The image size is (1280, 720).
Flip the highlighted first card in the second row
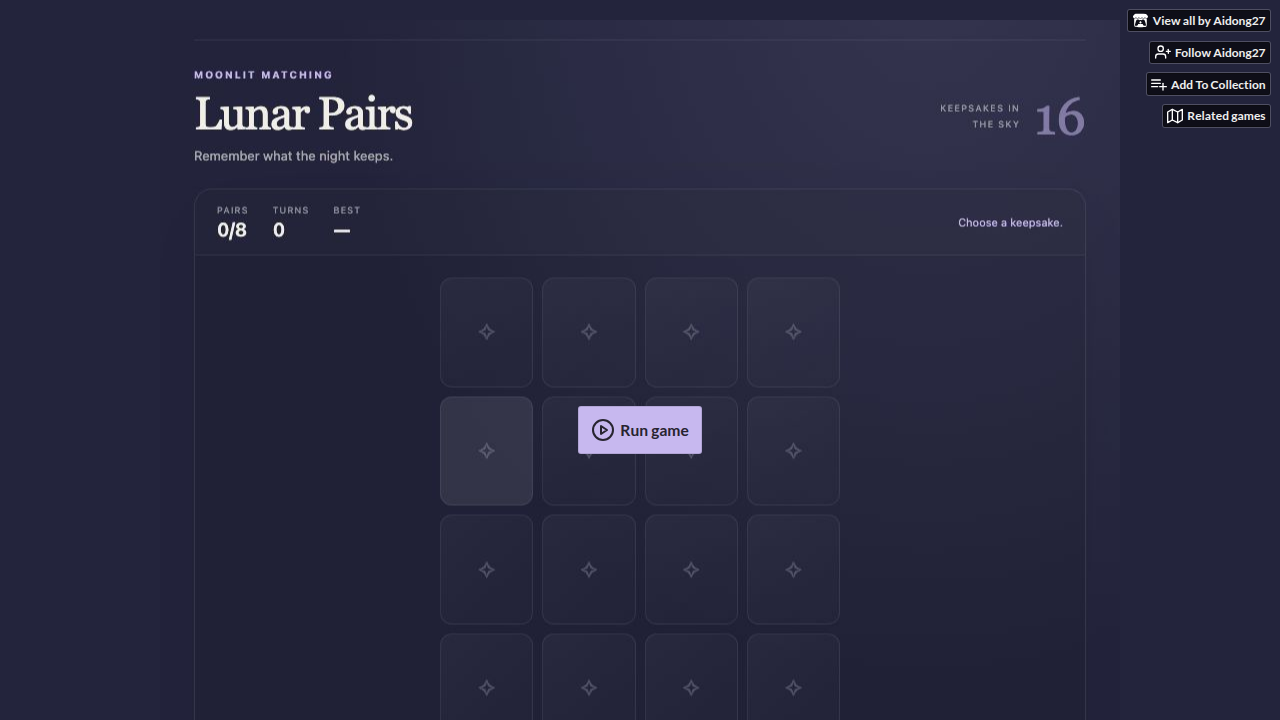point(486,451)
